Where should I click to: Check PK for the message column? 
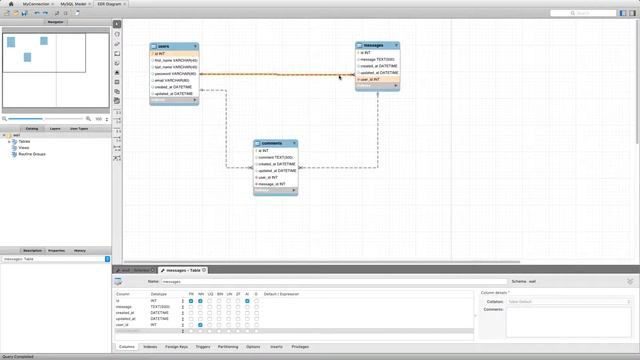[x=191, y=307]
